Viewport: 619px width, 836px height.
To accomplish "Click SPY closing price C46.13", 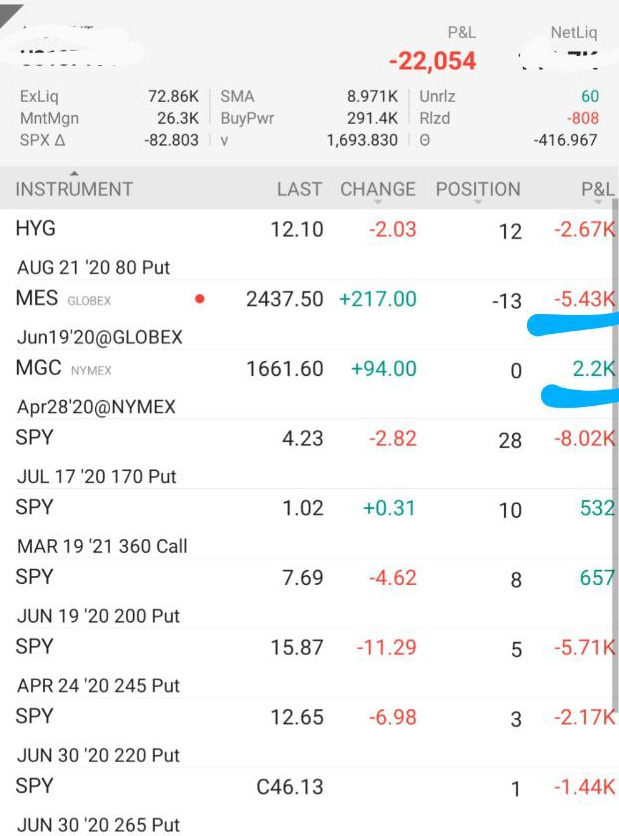I will click(x=290, y=787).
